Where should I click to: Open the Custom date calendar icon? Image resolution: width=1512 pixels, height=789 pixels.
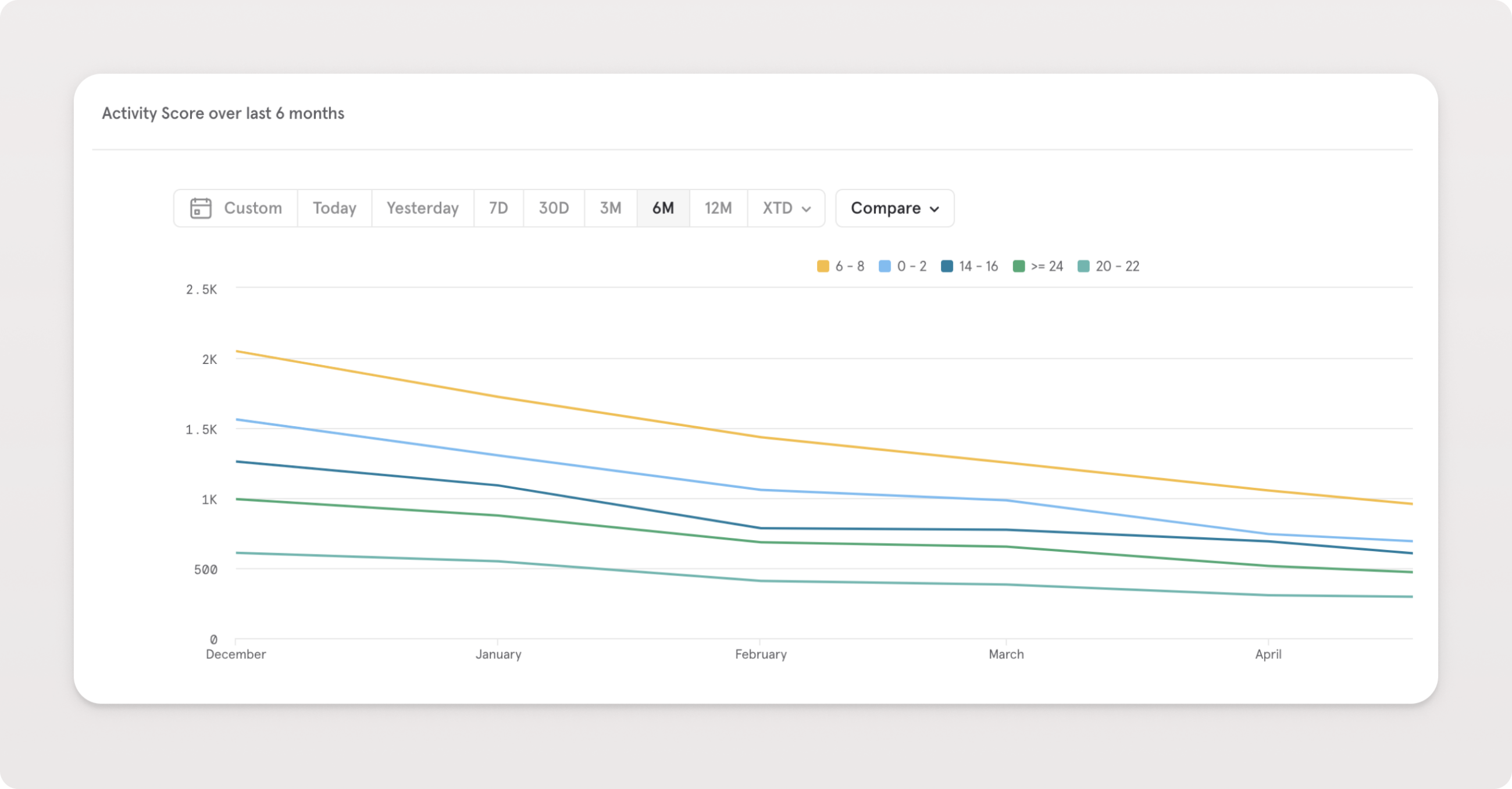coord(201,208)
